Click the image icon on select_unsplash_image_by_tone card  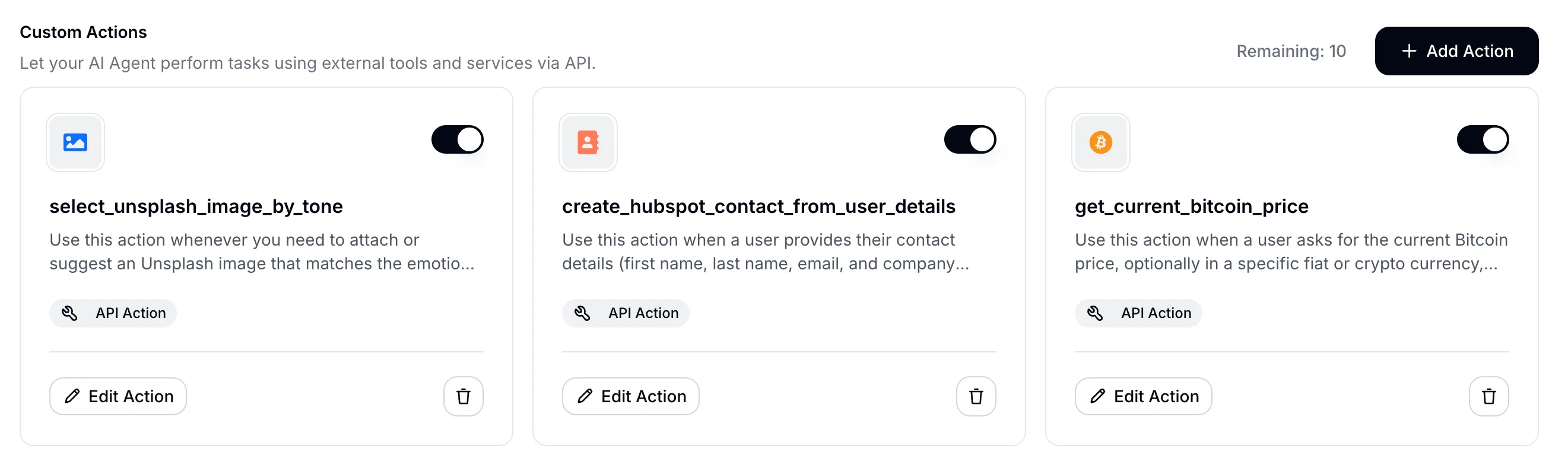(x=75, y=142)
